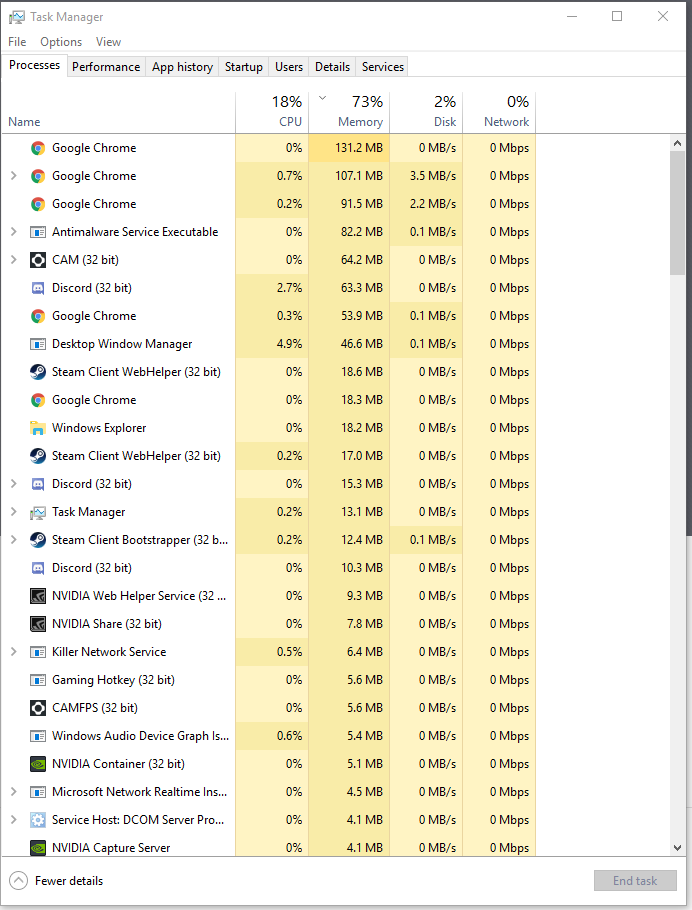The image size is (692, 910).
Task: Click the 46.6 MB memory value
Action: point(362,344)
